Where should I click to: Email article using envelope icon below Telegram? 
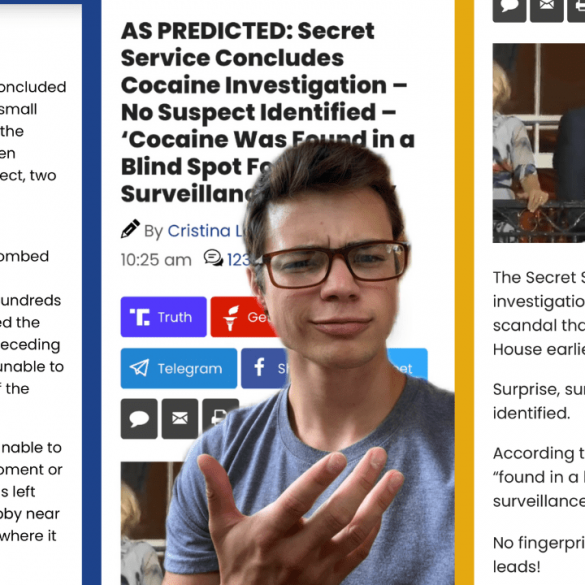[180, 419]
